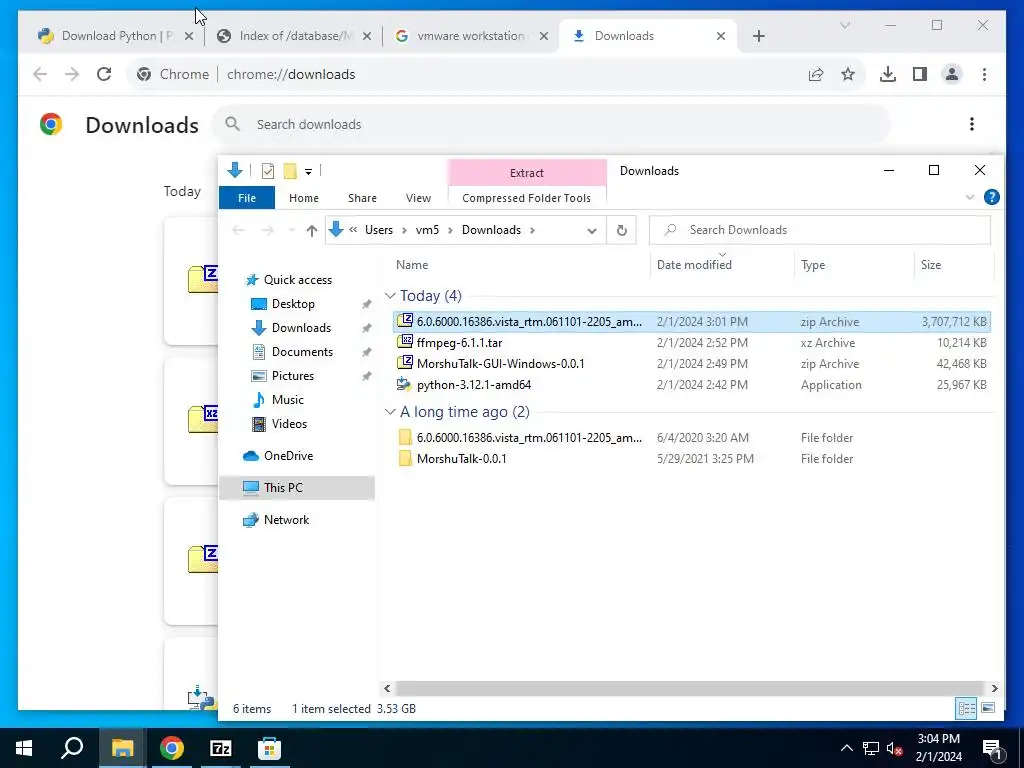Open Pictures in the navigation pane
The height and width of the screenshot is (768, 1024).
(293, 376)
